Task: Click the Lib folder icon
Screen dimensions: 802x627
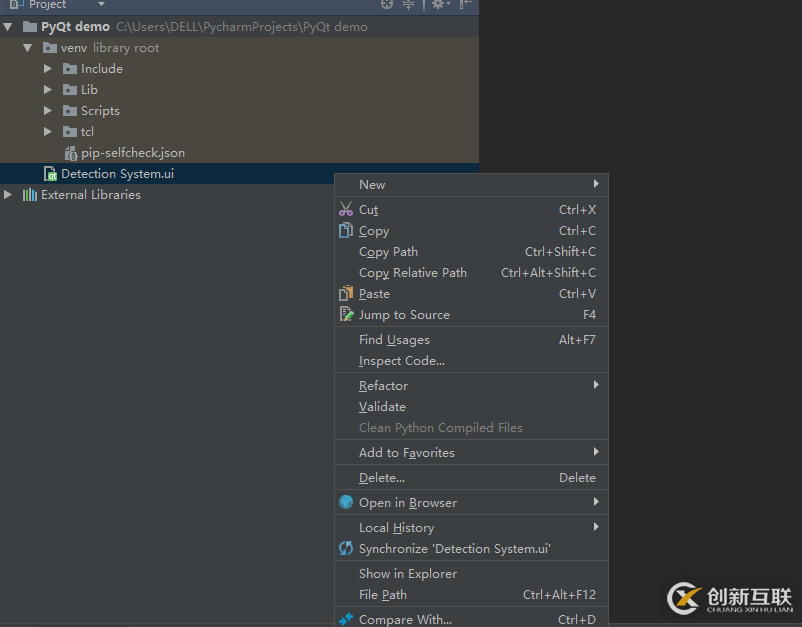Action: coord(70,89)
